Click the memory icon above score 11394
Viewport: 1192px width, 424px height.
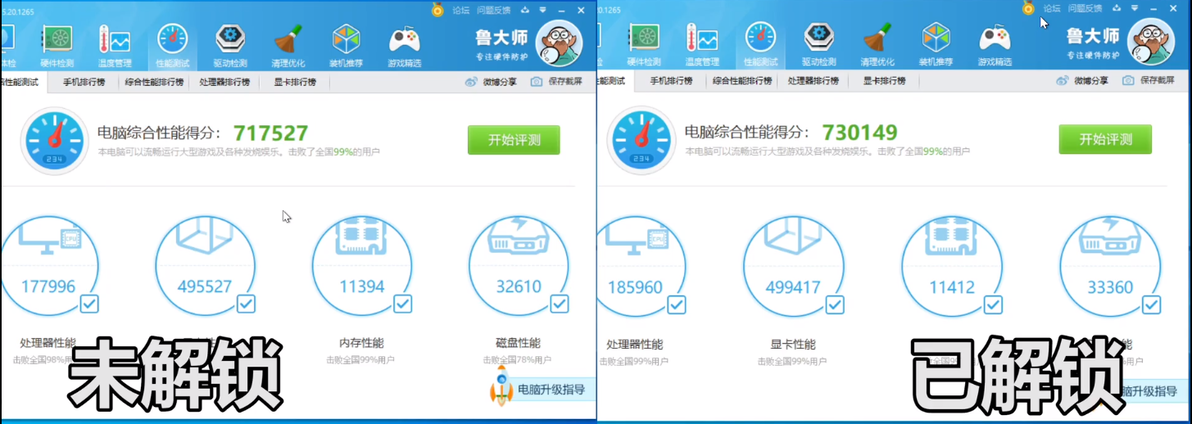(x=363, y=236)
